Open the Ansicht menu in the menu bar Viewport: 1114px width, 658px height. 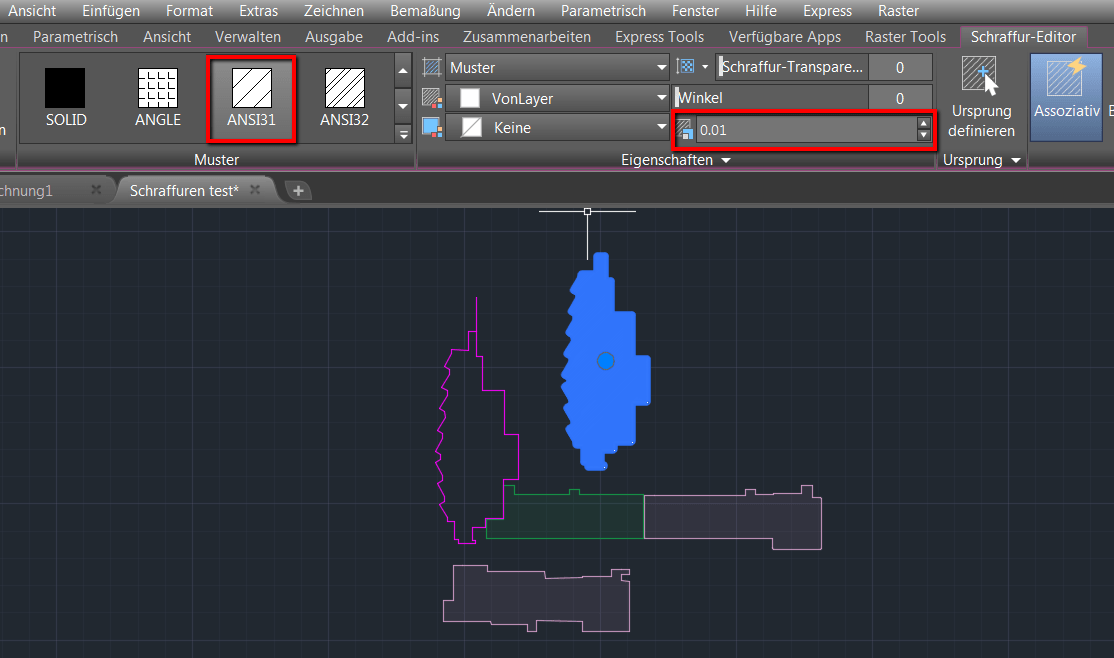click(32, 11)
